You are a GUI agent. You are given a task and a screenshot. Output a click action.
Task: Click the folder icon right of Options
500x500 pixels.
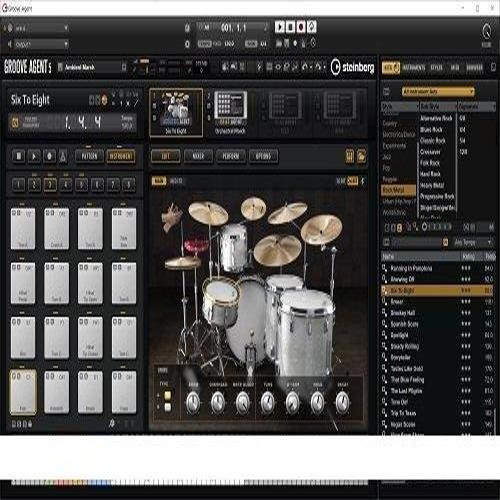(362, 156)
